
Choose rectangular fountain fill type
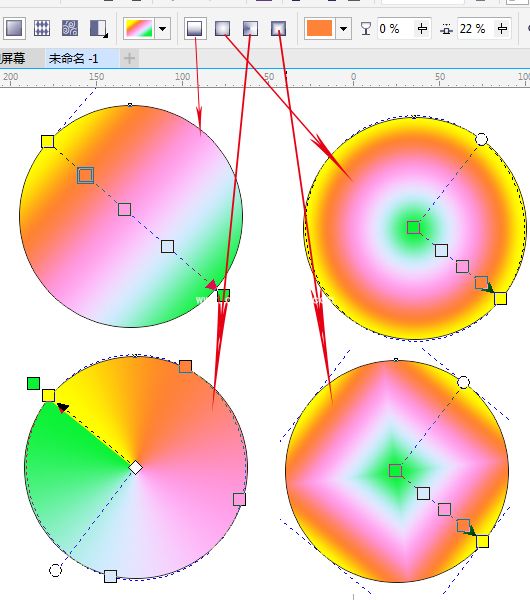coord(278,28)
